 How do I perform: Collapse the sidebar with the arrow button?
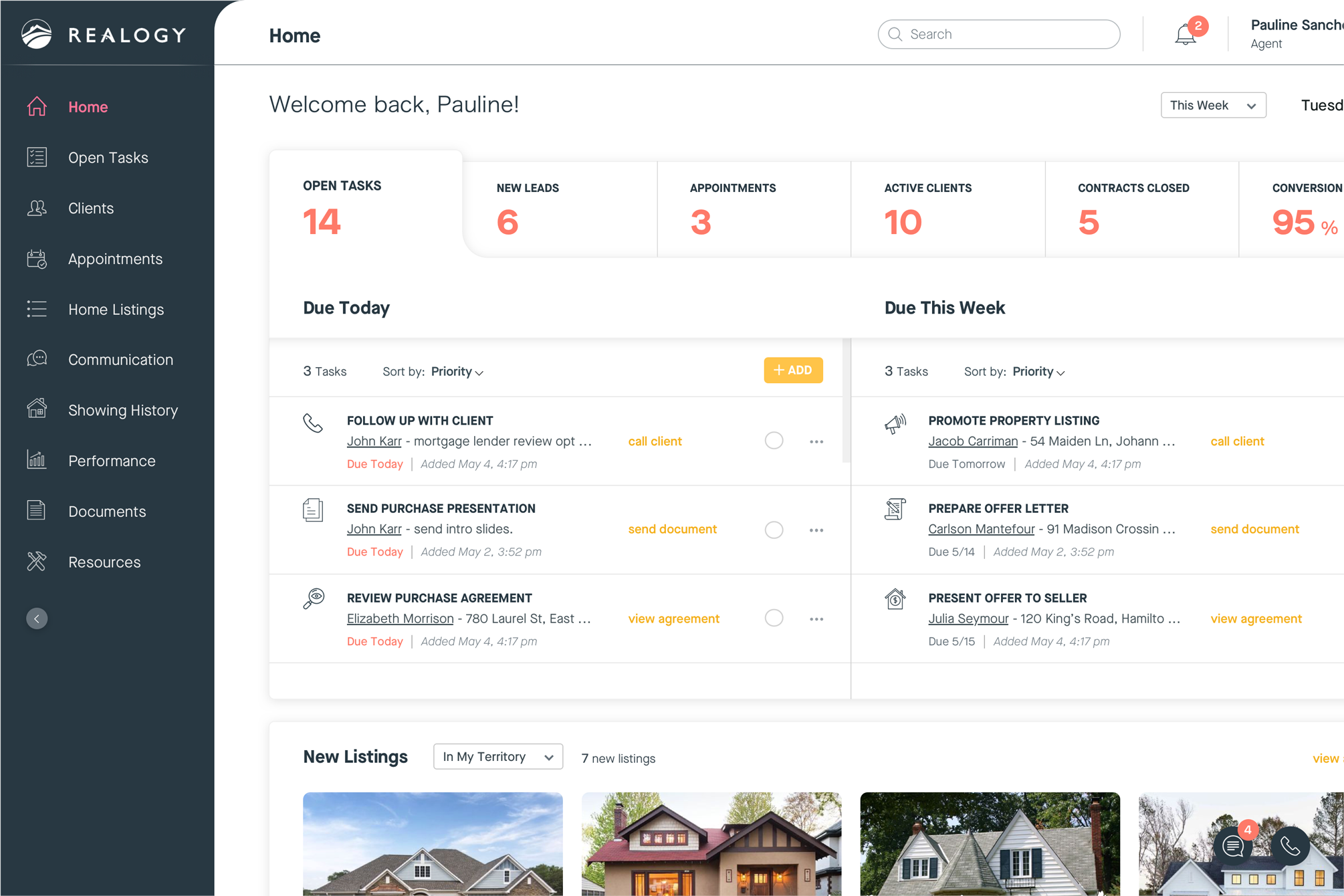[x=37, y=619]
